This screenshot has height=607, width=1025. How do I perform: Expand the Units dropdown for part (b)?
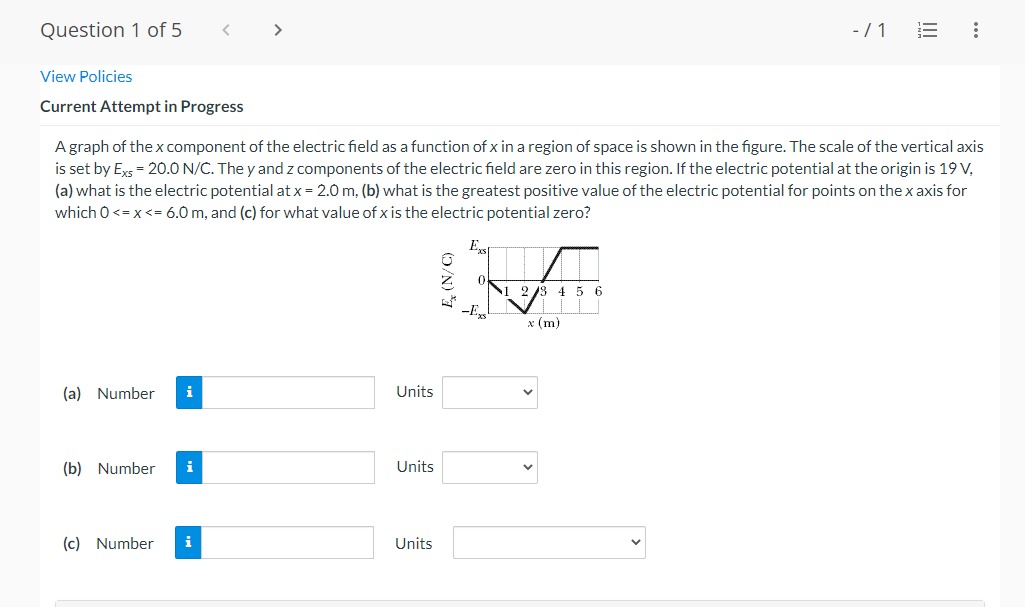point(490,467)
